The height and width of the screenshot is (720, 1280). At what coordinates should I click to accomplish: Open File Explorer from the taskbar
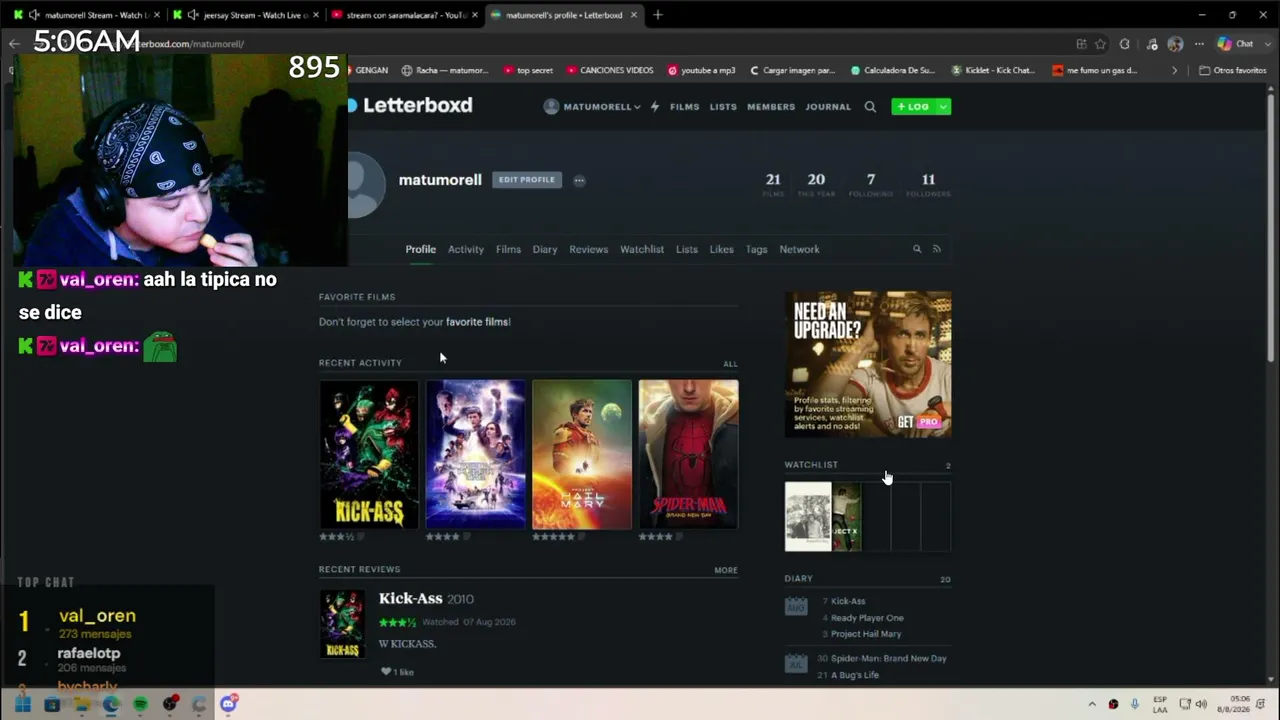point(81,704)
